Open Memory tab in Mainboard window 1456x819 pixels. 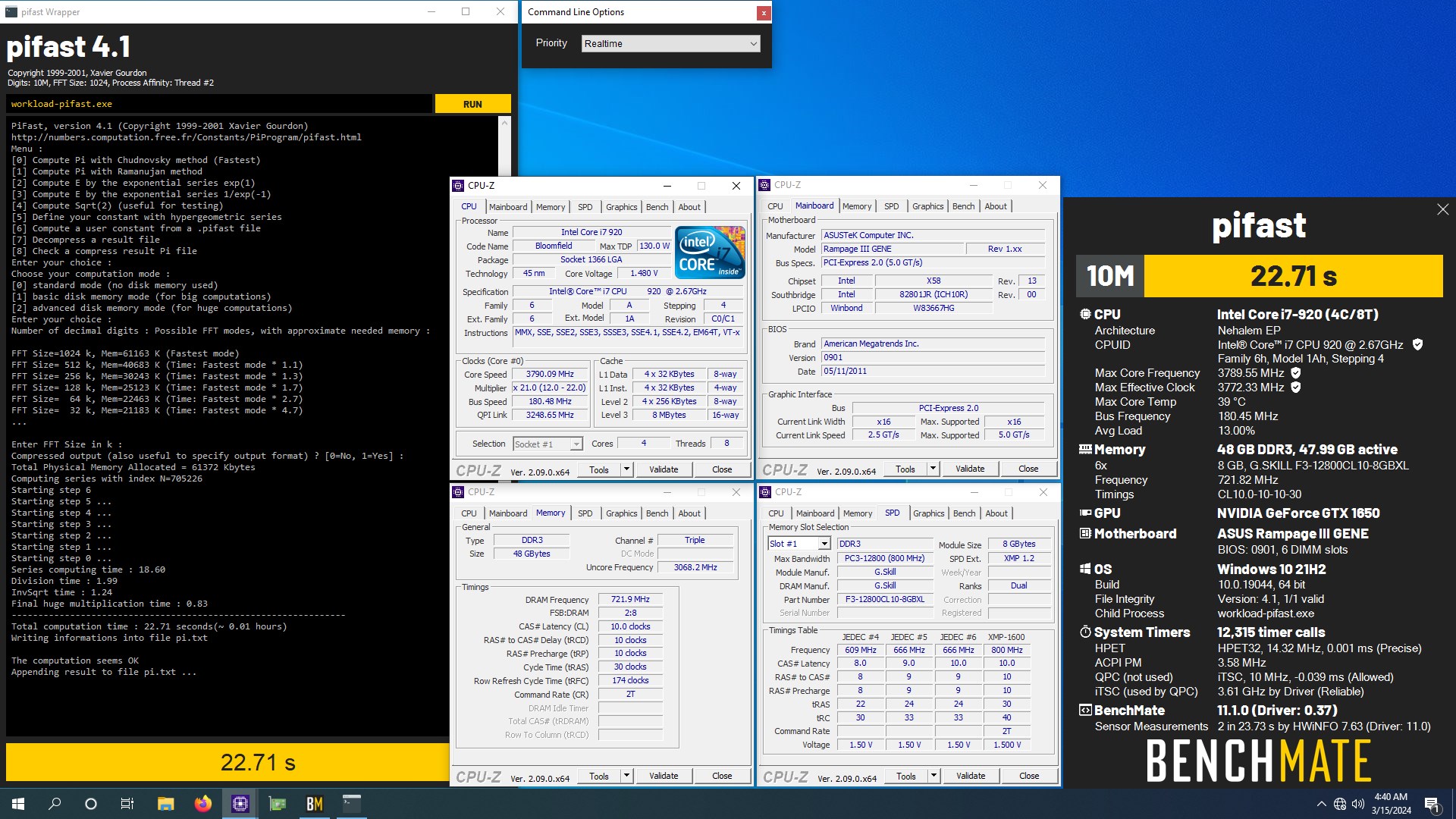tap(857, 206)
